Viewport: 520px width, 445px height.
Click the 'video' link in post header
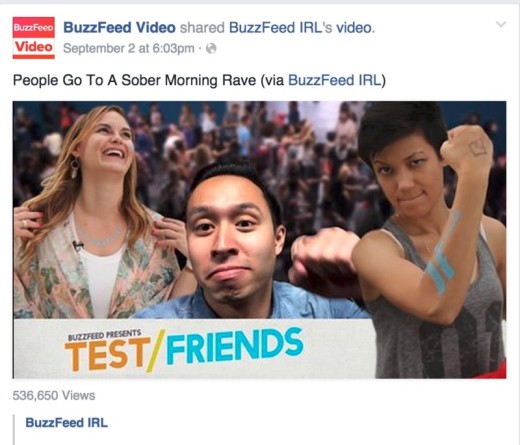(x=354, y=28)
